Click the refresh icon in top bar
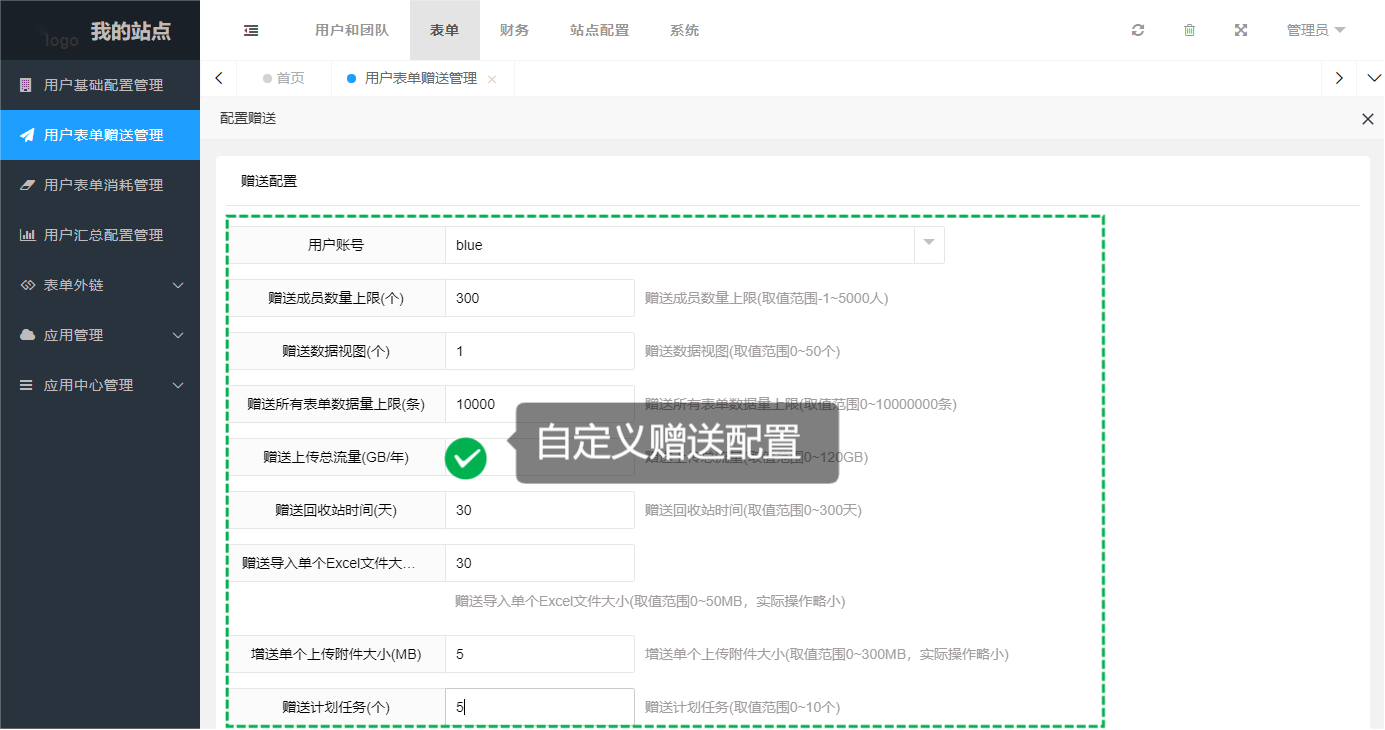The width and height of the screenshot is (1385, 730). click(x=1138, y=30)
